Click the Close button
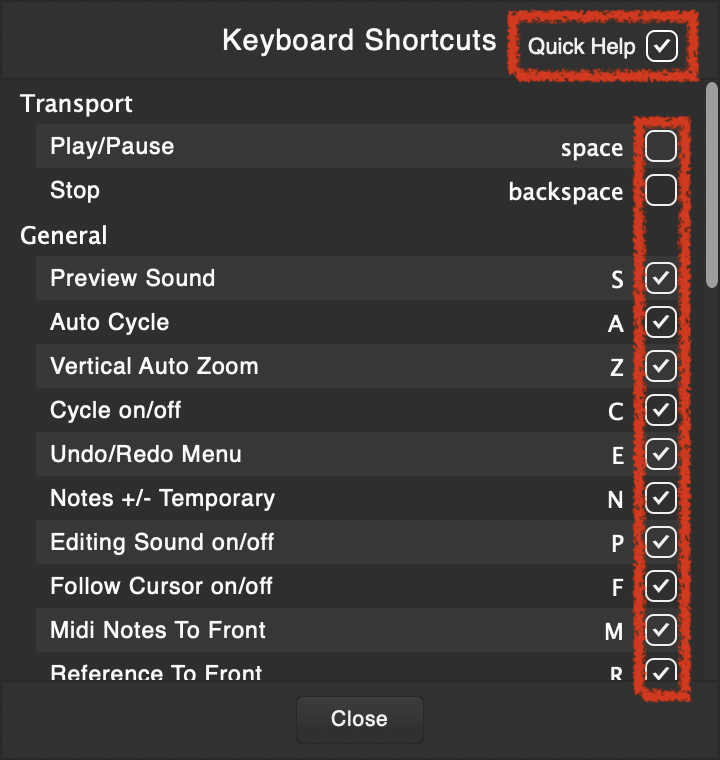 (359, 719)
